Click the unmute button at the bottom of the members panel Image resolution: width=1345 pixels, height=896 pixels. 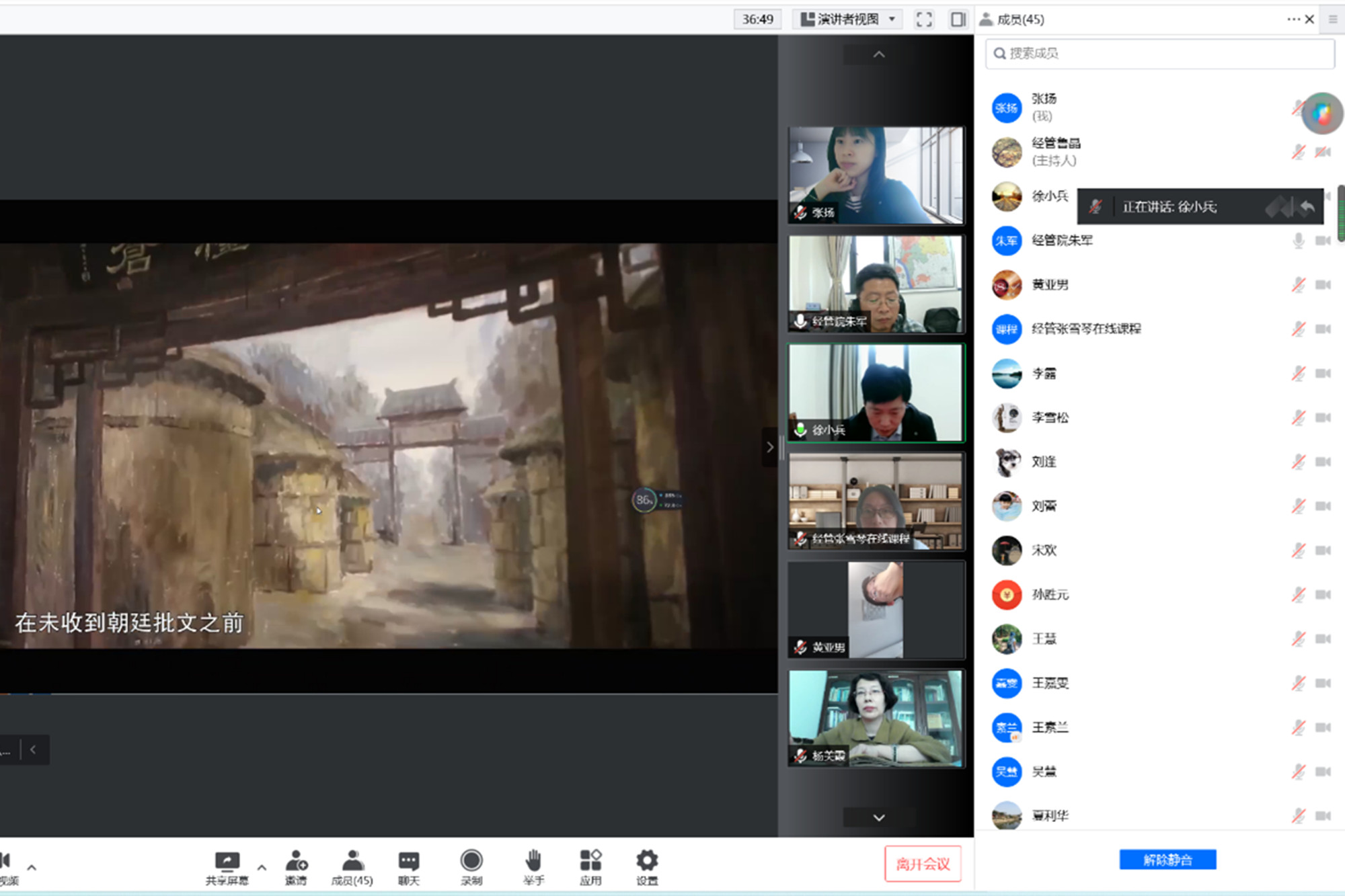(1167, 860)
